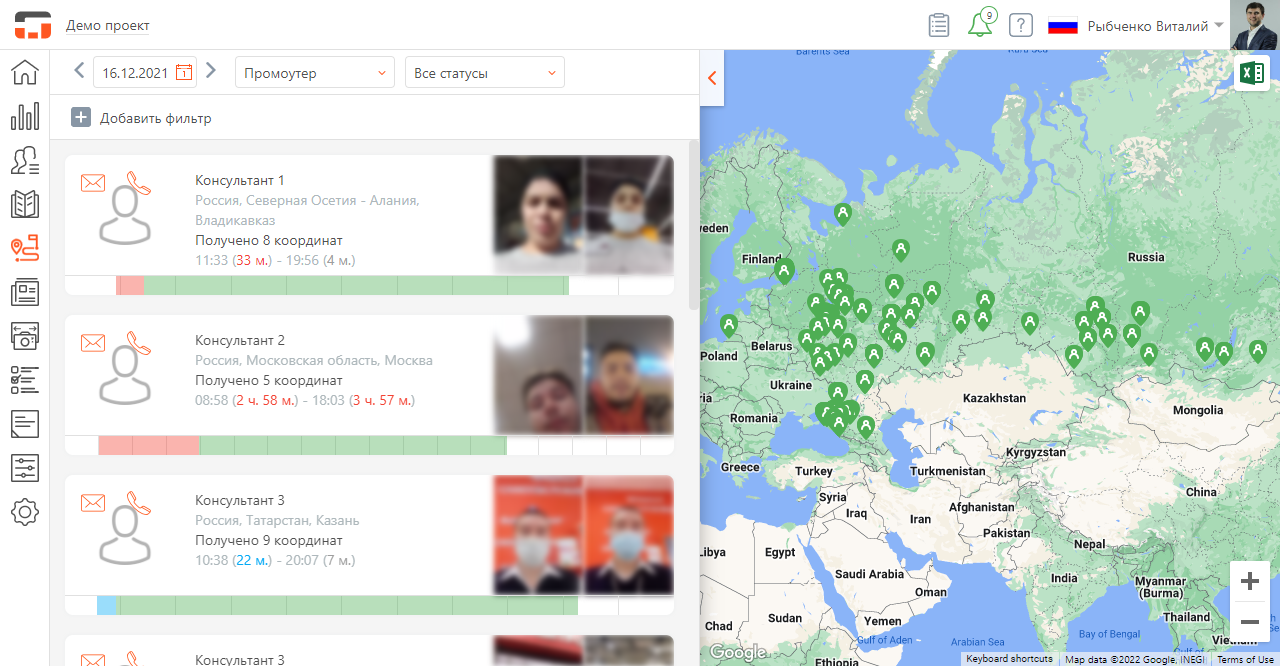The height and width of the screenshot is (666, 1280).
Task: Open the Keyboard shortcuts map link
Action: pos(1009,659)
